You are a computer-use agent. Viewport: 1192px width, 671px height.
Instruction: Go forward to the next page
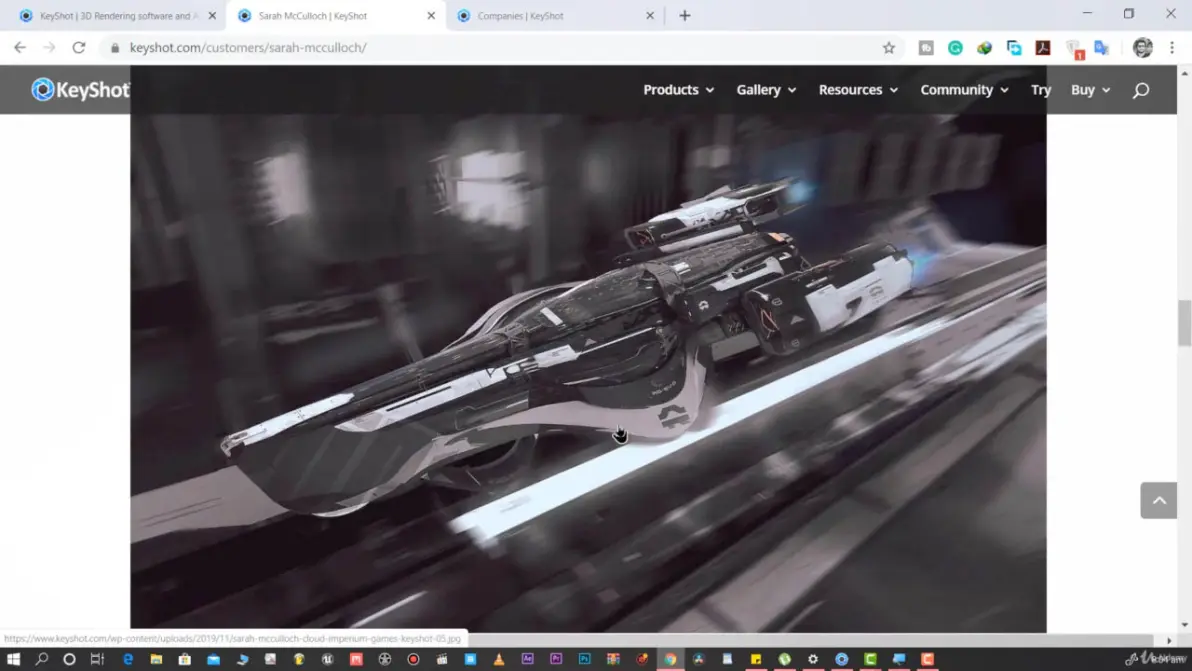pos(49,48)
